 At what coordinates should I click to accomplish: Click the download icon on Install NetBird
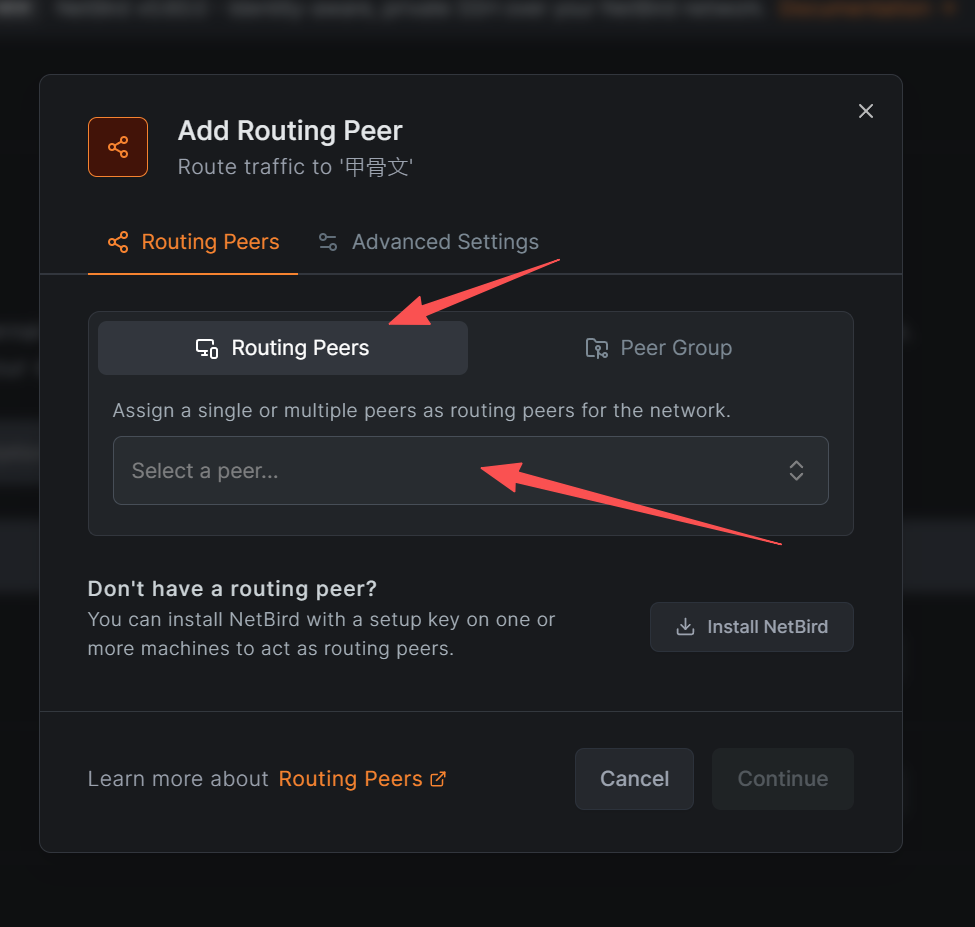coord(685,627)
